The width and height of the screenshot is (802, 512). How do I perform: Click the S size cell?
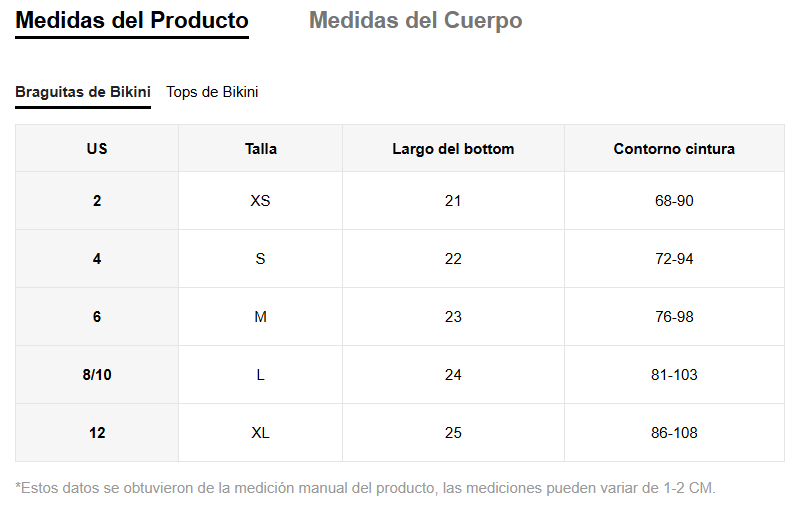(x=260, y=259)
